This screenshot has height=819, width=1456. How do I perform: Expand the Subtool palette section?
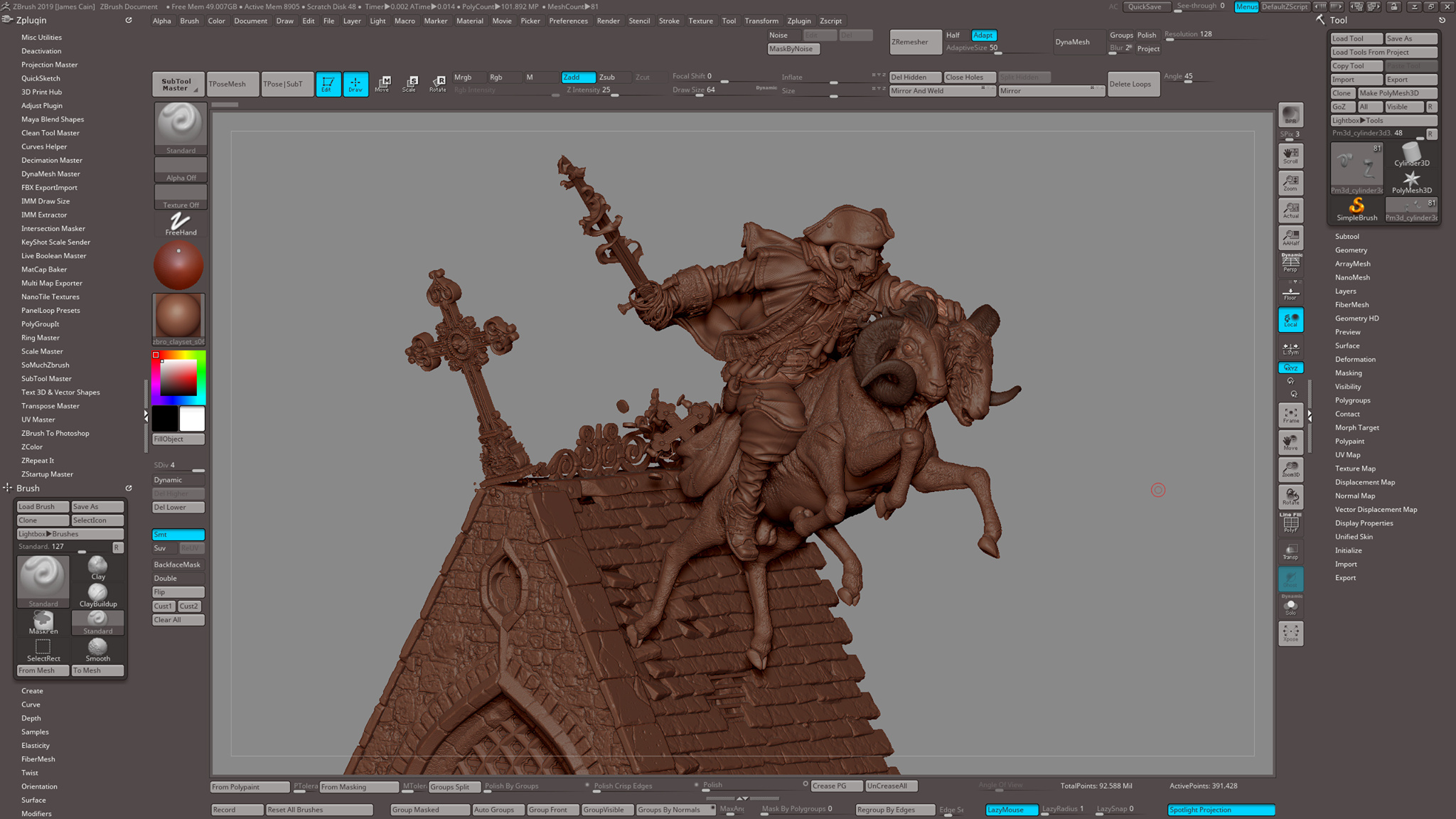click(x=1347, y=236)
